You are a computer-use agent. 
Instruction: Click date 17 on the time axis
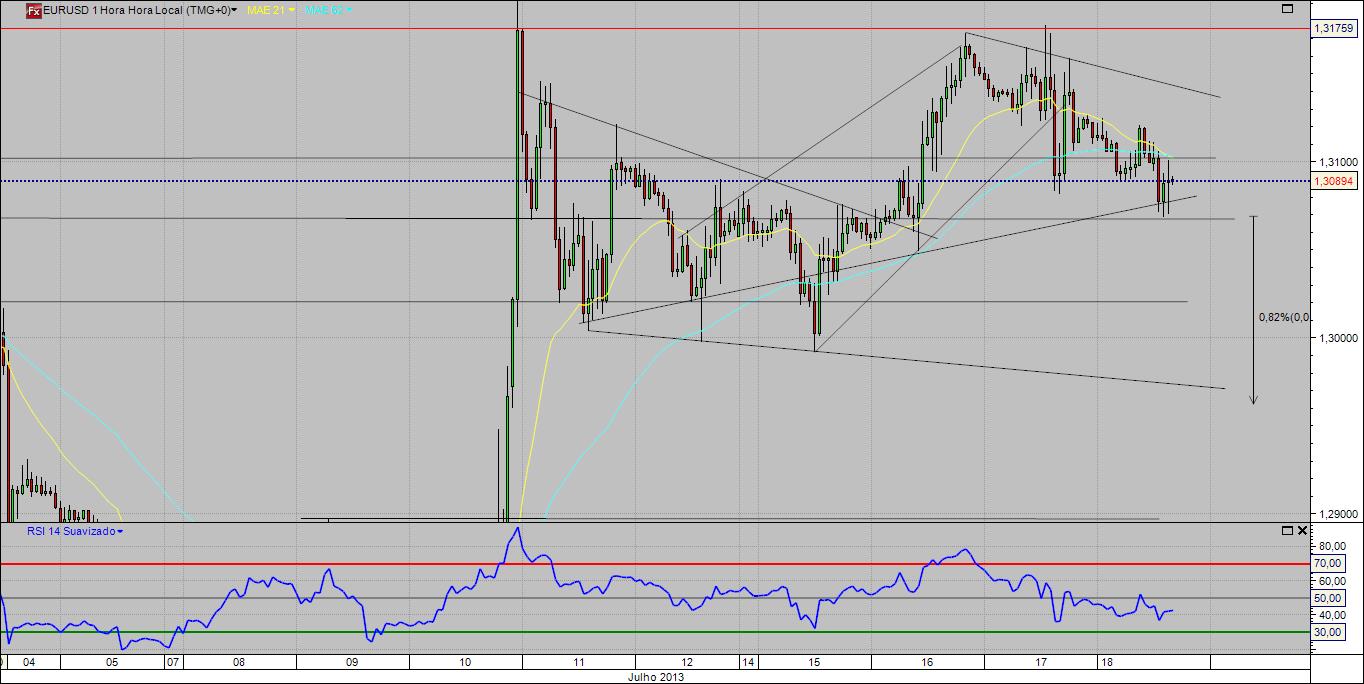(x=1041, y=662)
